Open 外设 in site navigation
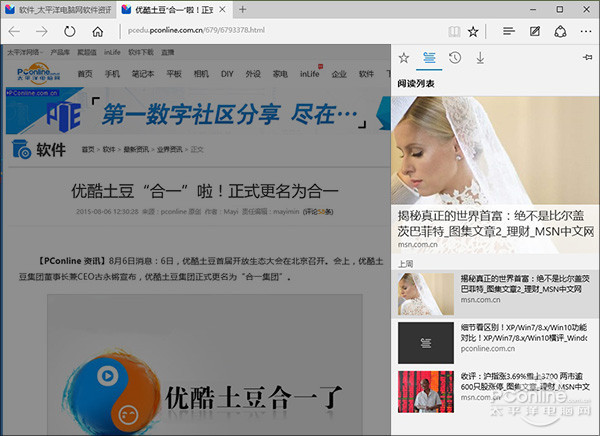Image resolution: width=600 pixels, height=436 pixels. 253,74
